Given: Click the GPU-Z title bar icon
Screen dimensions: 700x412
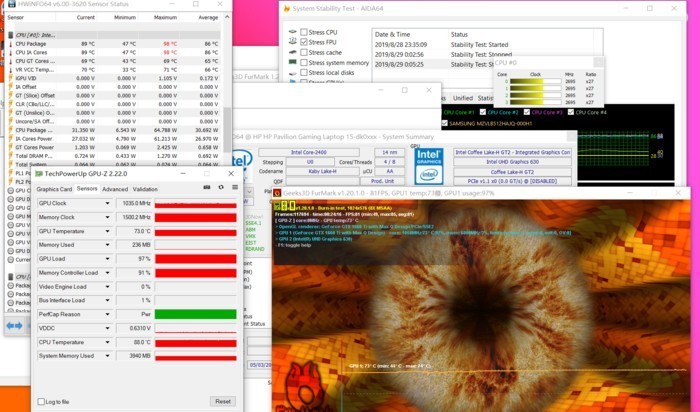Looking at the screenshot, I should [x=39, y=174].
